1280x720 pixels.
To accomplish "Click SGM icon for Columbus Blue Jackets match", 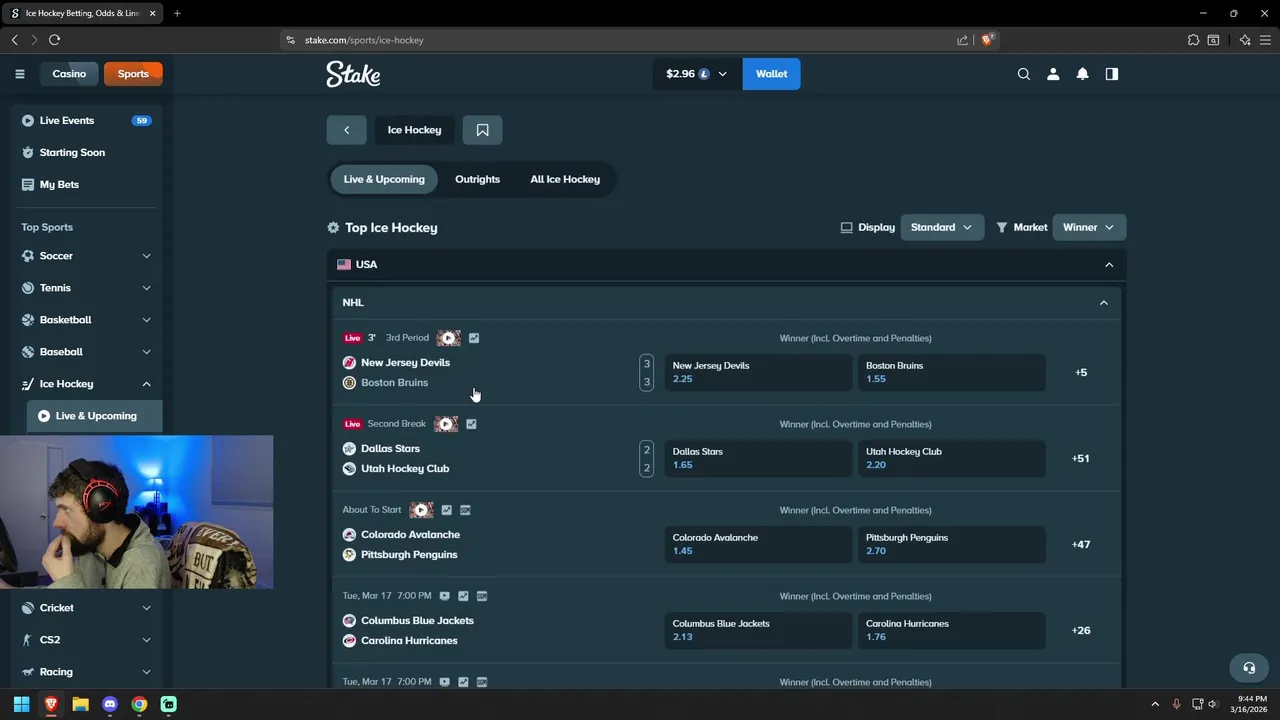I will click(482, 596).
